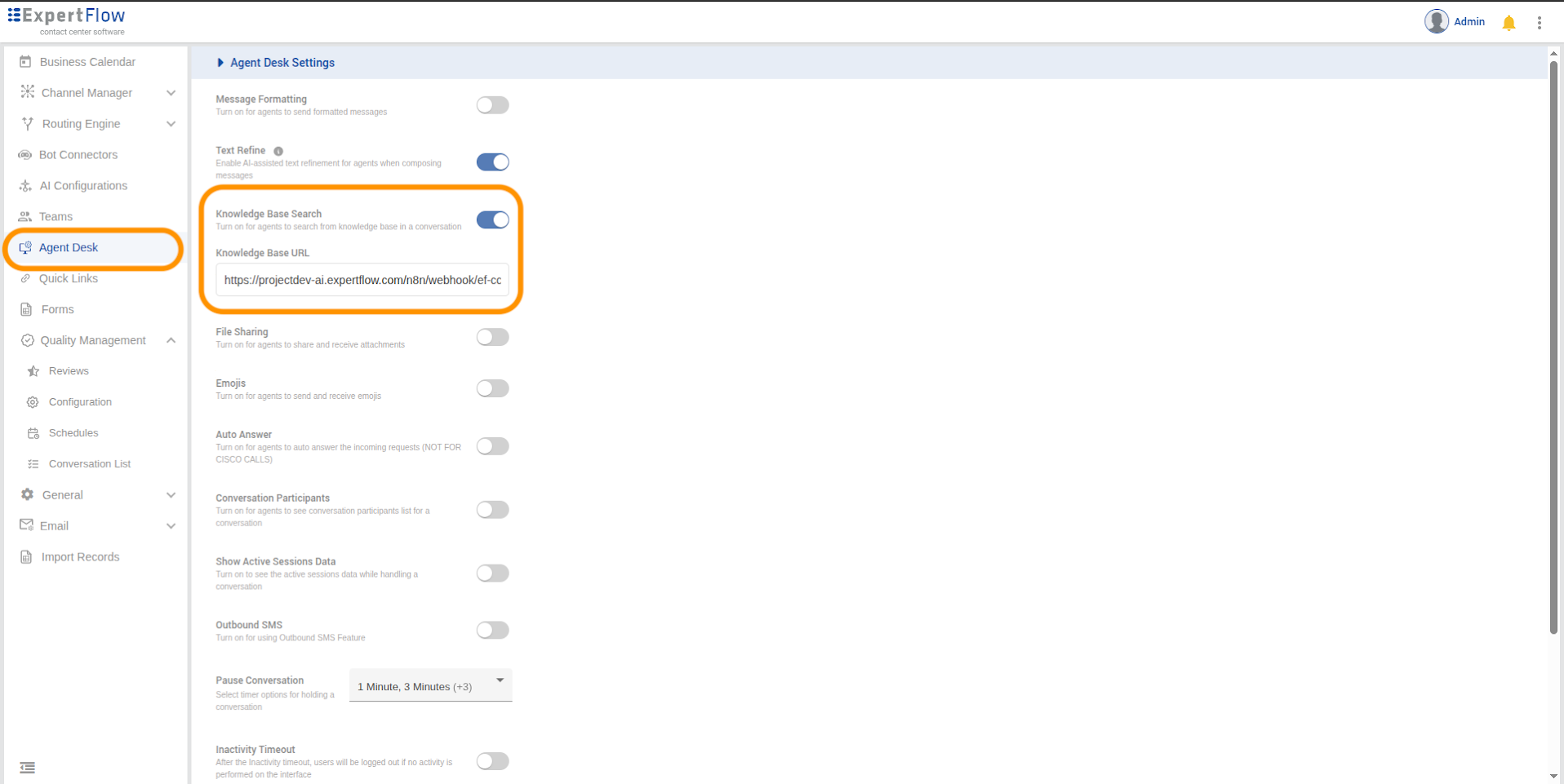Click the page vertical scrollbar
Image resolution: width=1564 pixels, height=784 pixels.
[1553, 347]
